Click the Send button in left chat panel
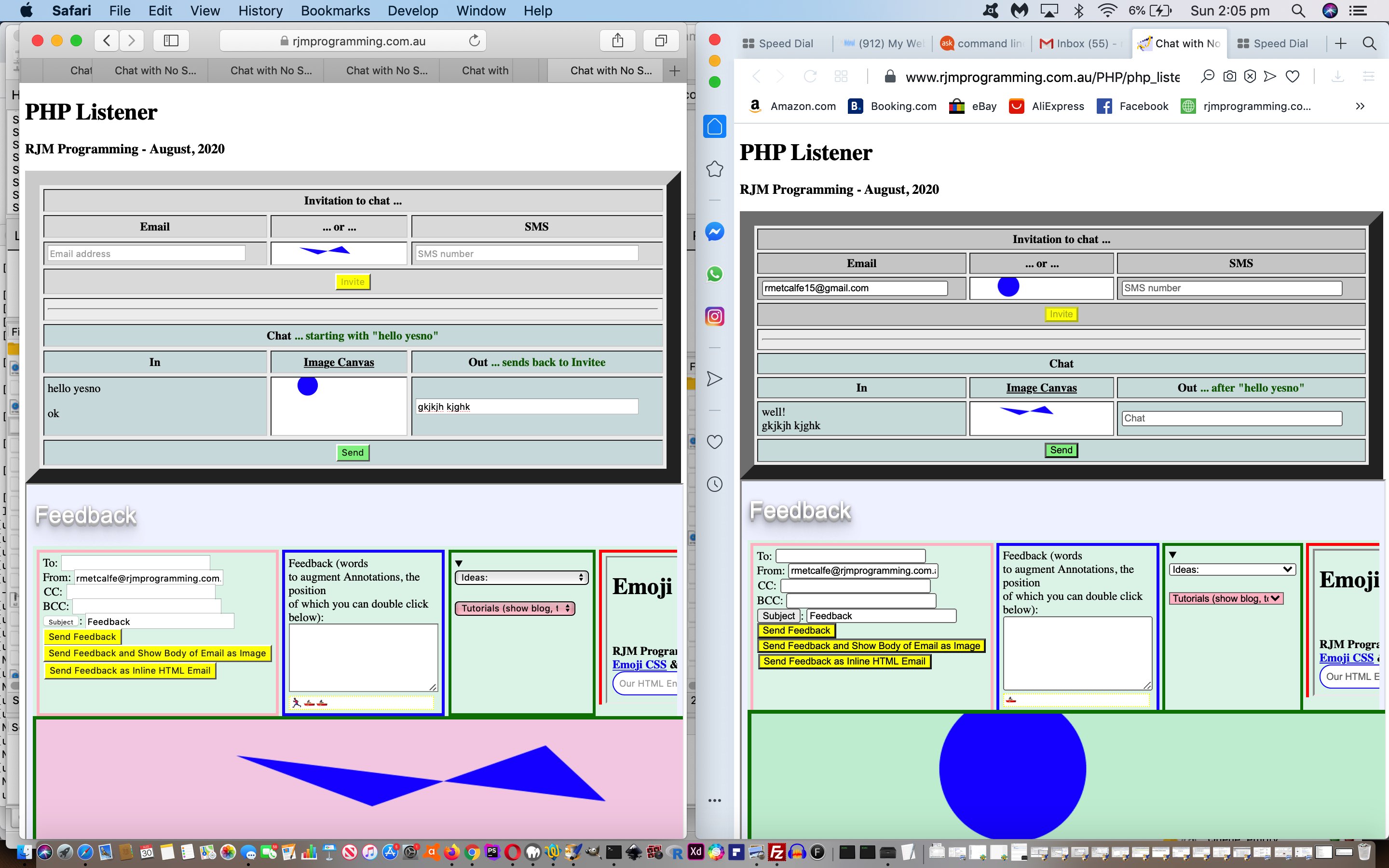The width and height of the screenshot is (1389, 868). click(352, 452)
